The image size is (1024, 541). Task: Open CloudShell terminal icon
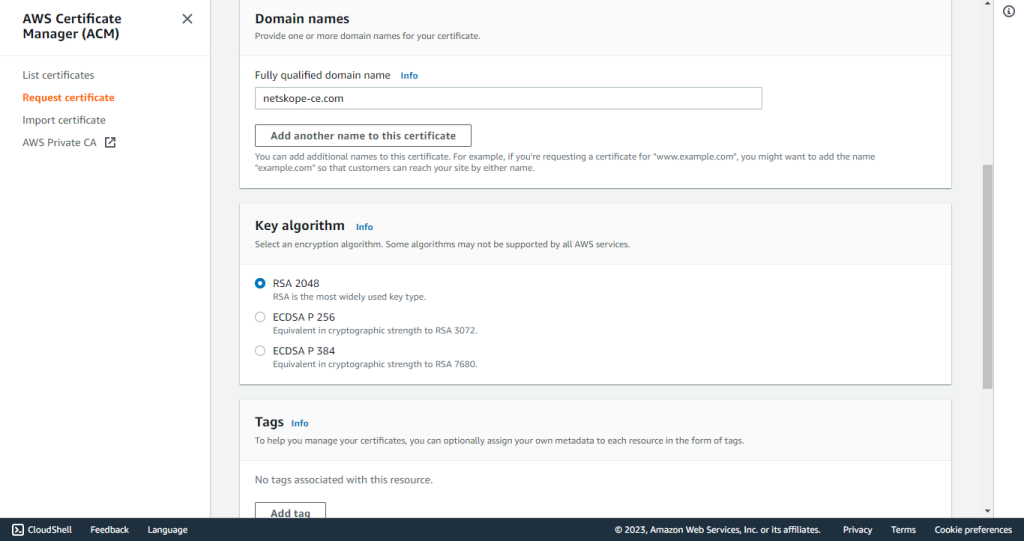[x=18, y=530]
